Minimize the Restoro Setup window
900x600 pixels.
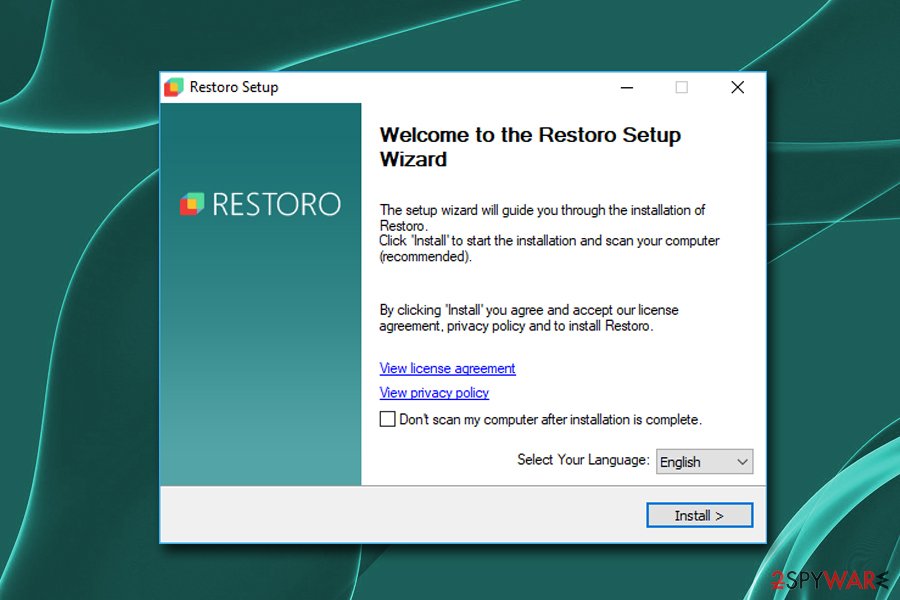(627, 87)
